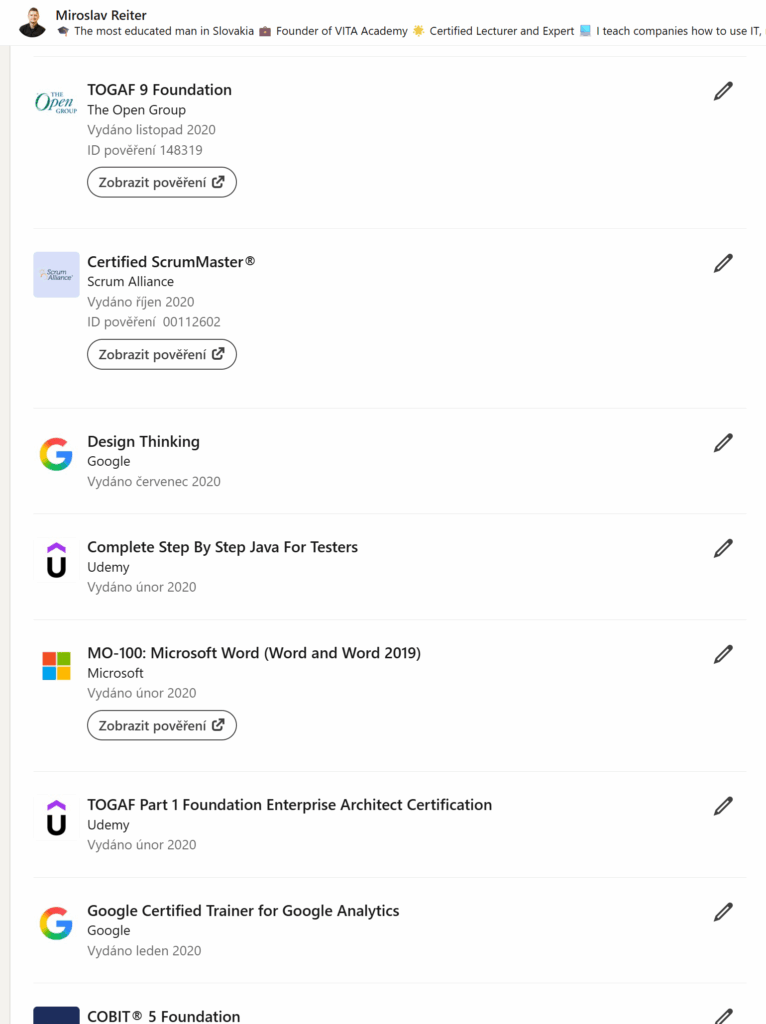
Task: Show credential for TOGAF 9 Foundation
Action: click(x=162, y=182)
